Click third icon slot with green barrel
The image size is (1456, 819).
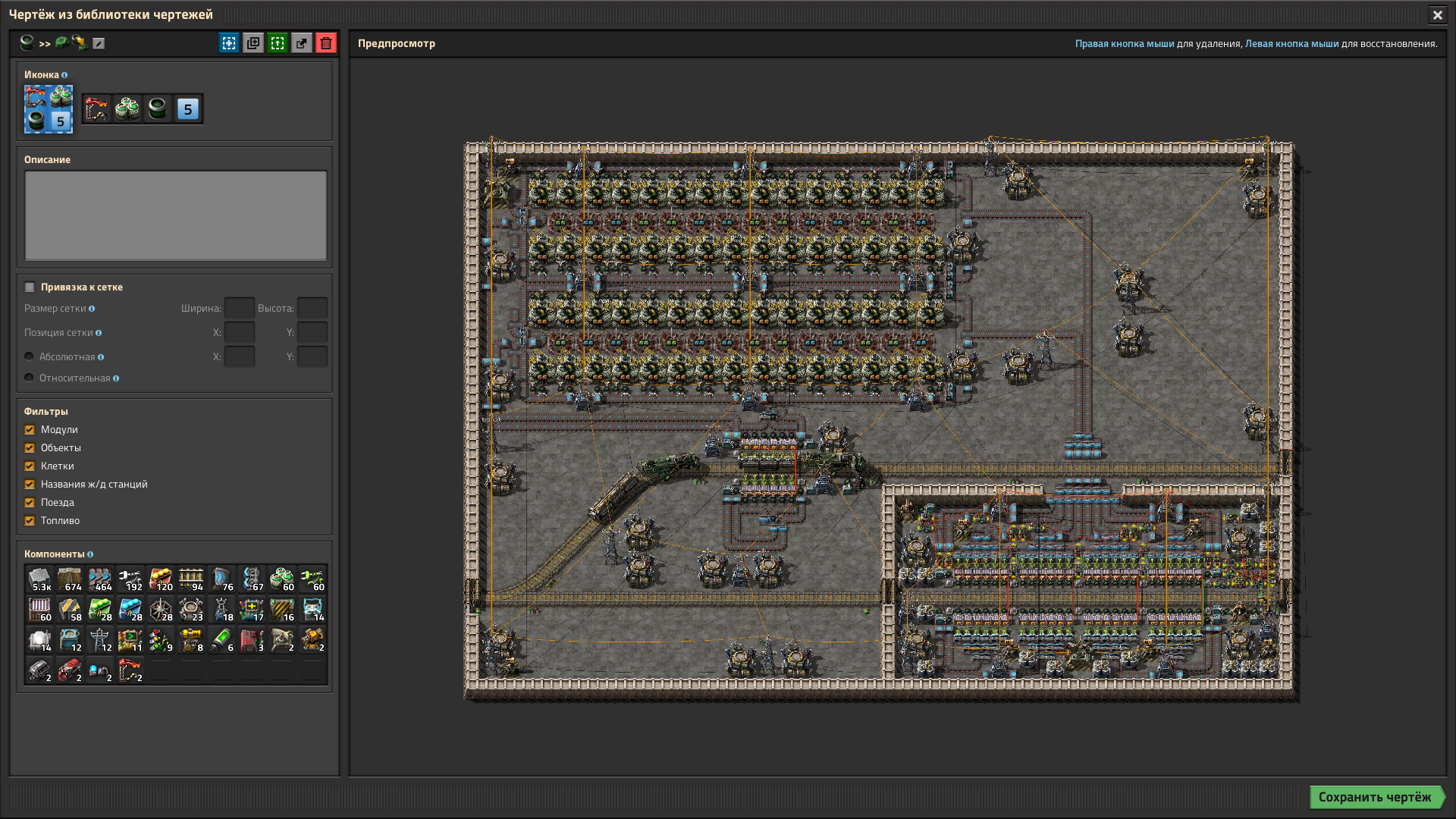(158, 109)
